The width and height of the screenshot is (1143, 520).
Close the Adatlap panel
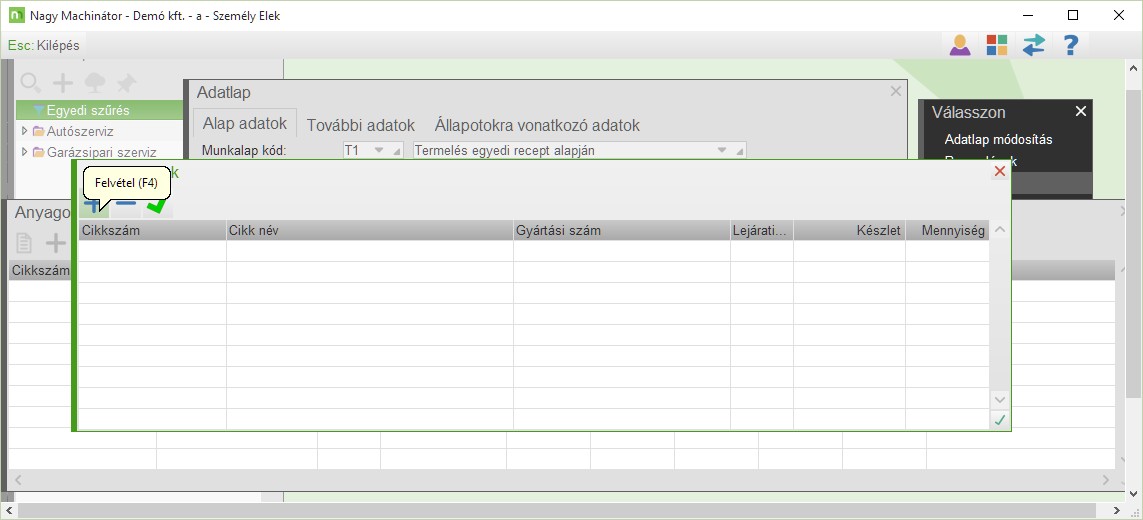(896, 91)
